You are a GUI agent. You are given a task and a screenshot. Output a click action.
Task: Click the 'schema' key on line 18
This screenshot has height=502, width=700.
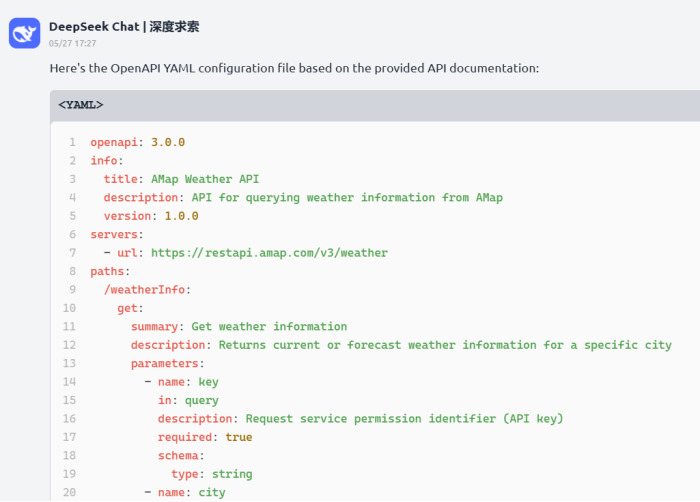178,456
